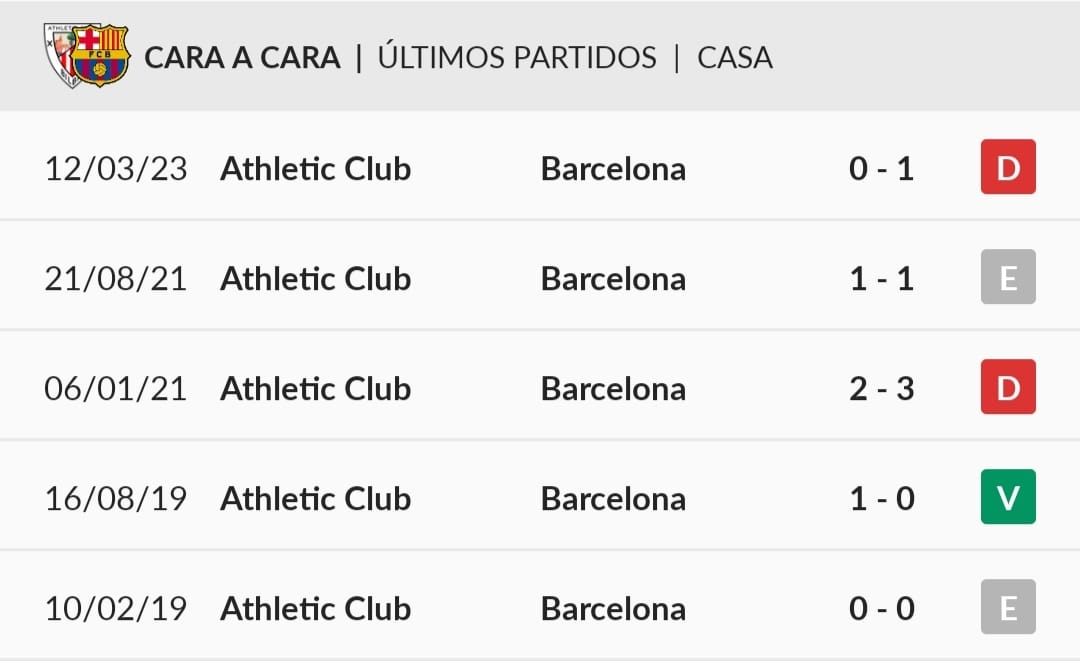This screenshot has width=1080, height=661.
Task: Open the 0 - 1 score result
Action: [882, 169]
